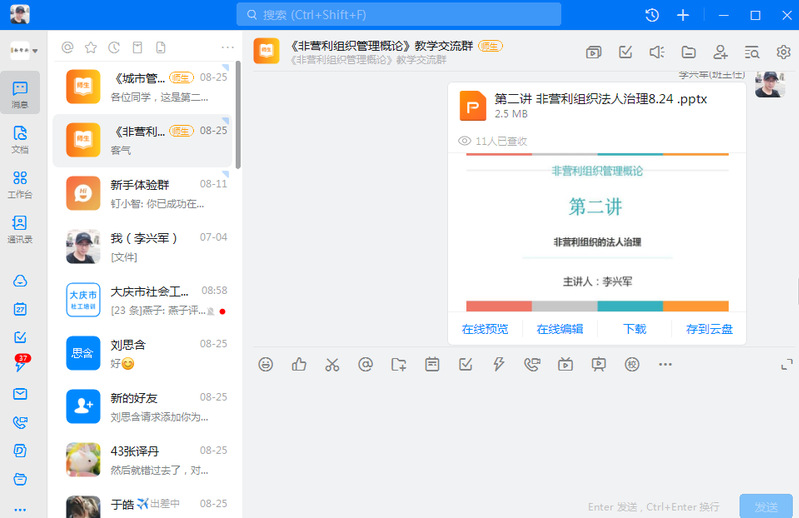Switch to the 通讯录 tab
799x518 pixels.
pos(20,229)
